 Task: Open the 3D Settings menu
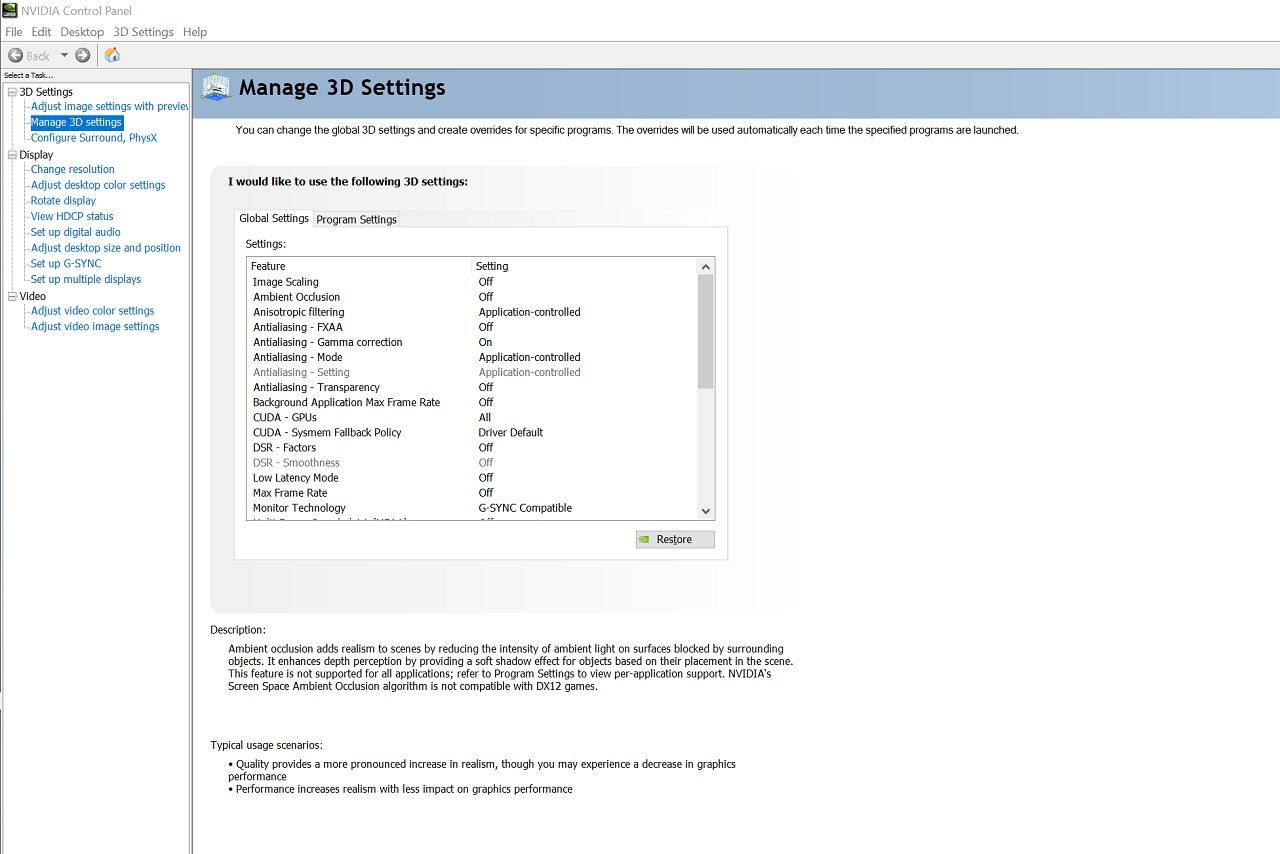[143, 32]
